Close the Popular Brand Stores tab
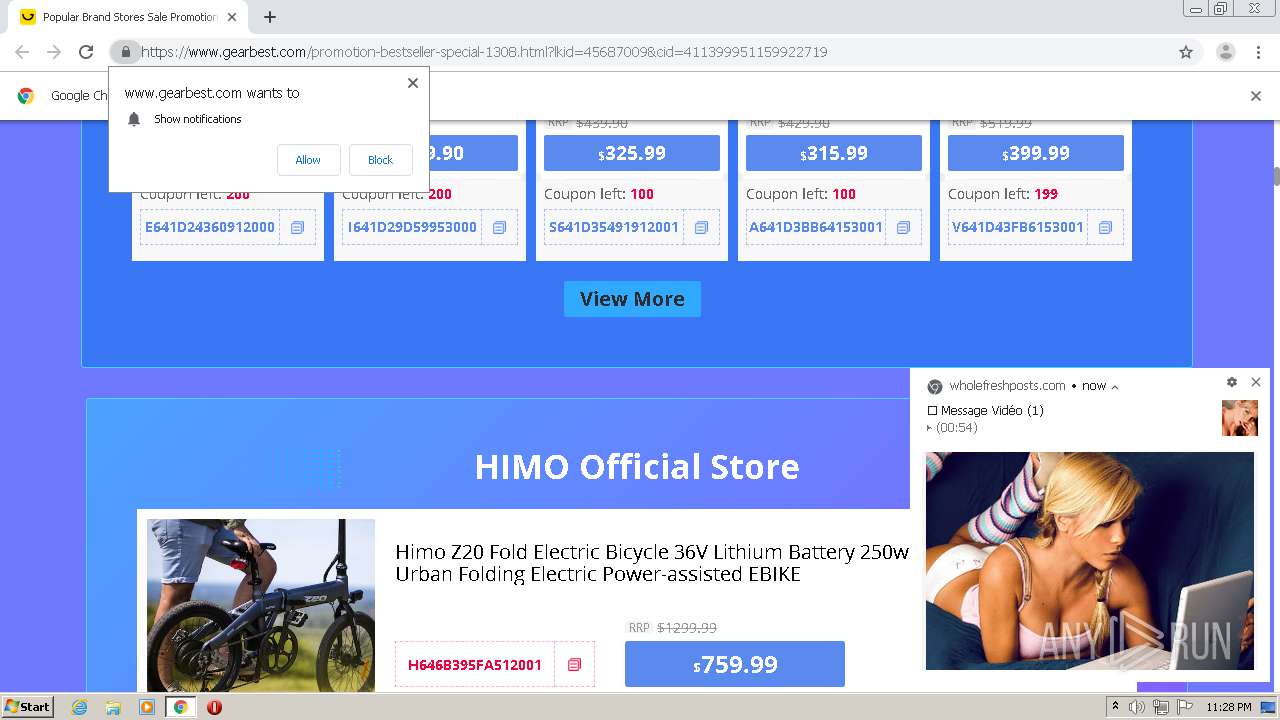 pos(233,17)
